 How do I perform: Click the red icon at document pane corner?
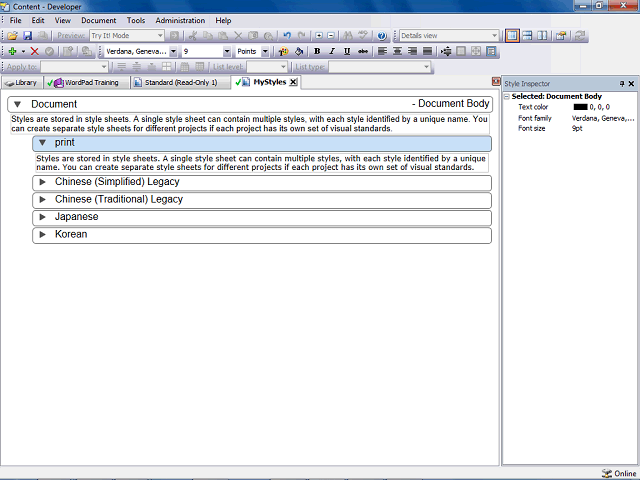coord(496,82)
